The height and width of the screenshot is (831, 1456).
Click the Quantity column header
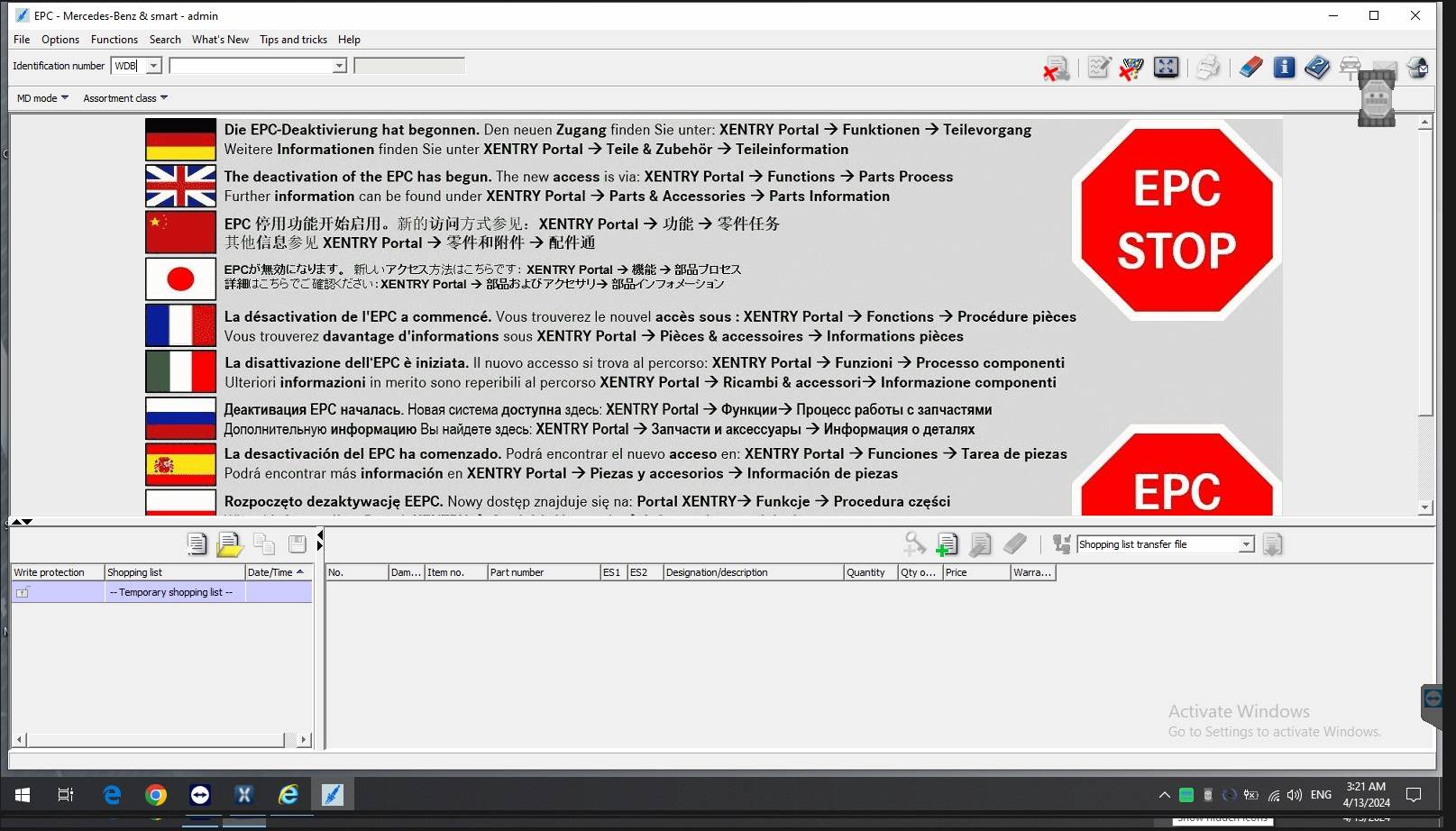870,572
